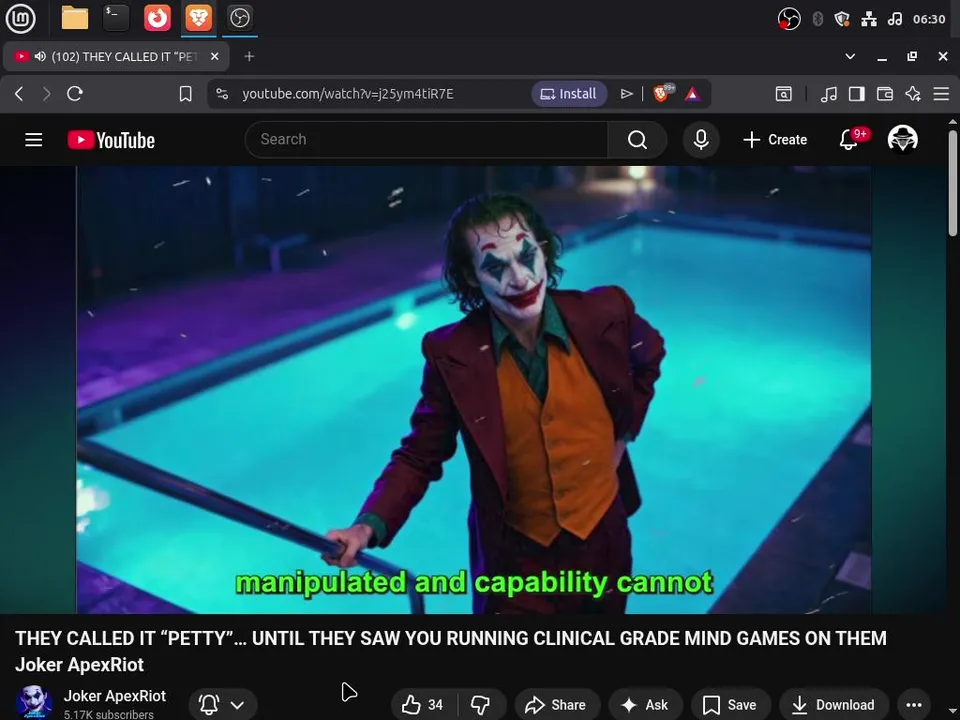Search with your voice microphone

(x=701, y=140)
